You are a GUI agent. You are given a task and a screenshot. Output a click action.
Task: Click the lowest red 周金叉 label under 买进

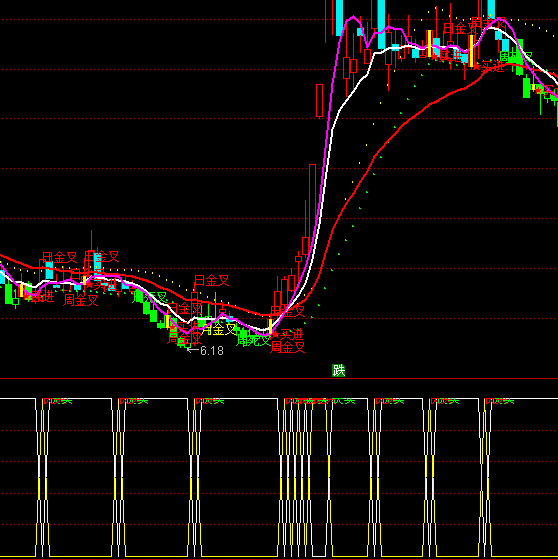point(287,347)
